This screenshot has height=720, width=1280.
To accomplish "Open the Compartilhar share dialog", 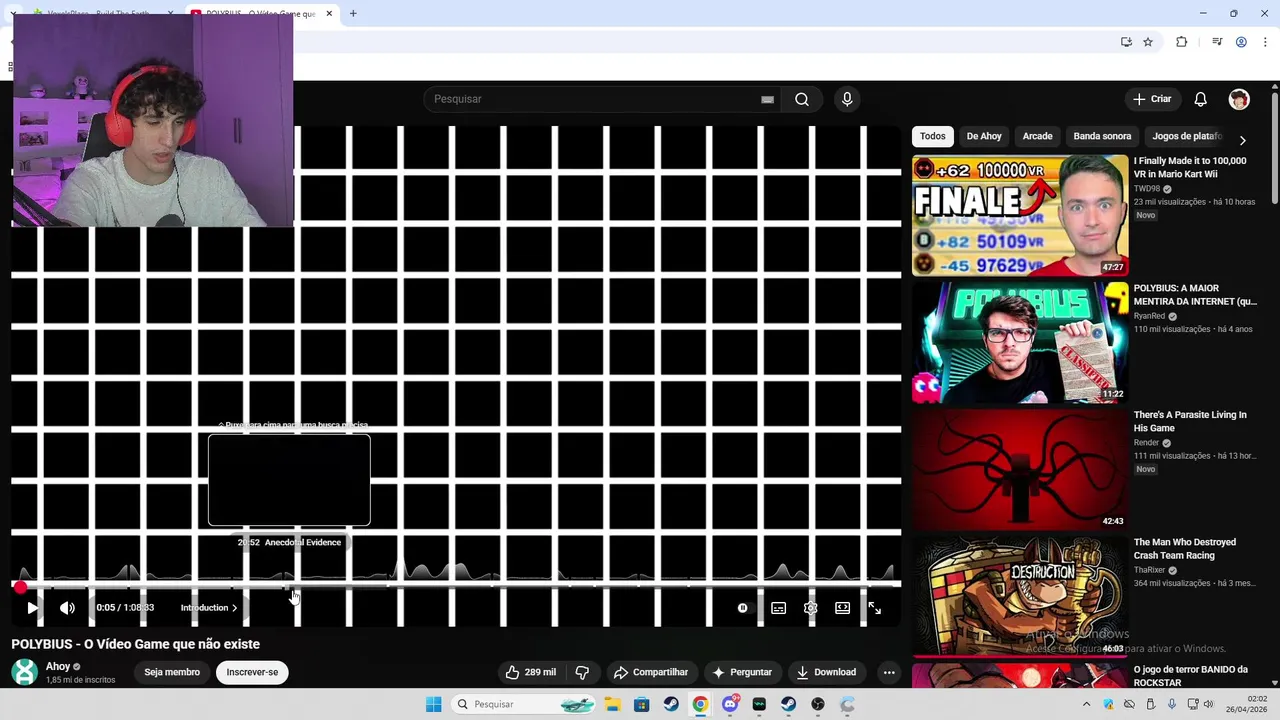I will pyautogui.click(x=651, y=672).
